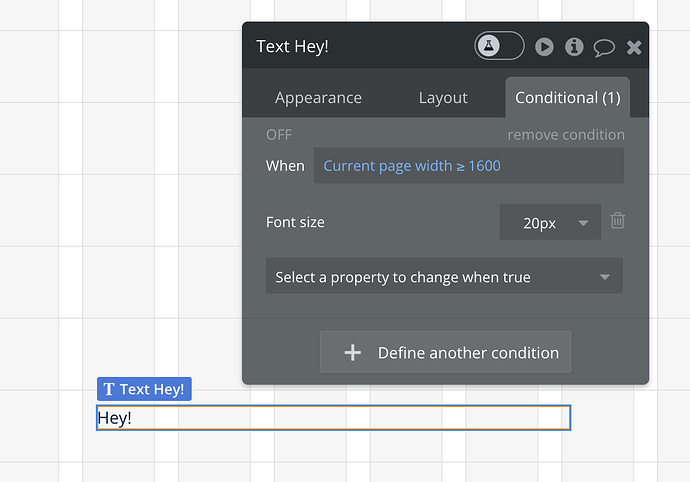
Task: Open the Layout tab
Action: 443,97
